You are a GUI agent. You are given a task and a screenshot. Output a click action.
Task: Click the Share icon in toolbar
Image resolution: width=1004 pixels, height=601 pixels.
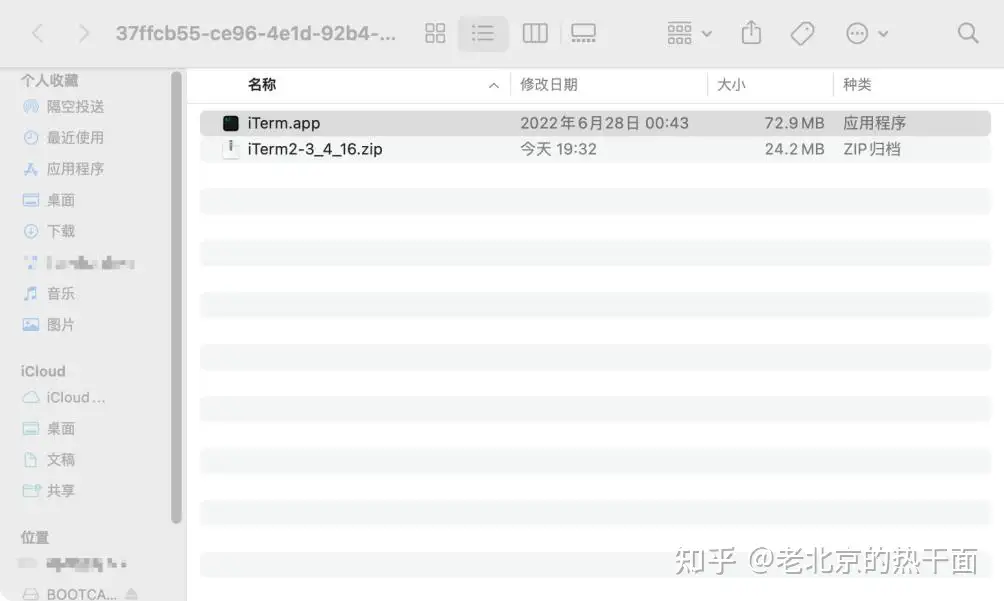751,33
